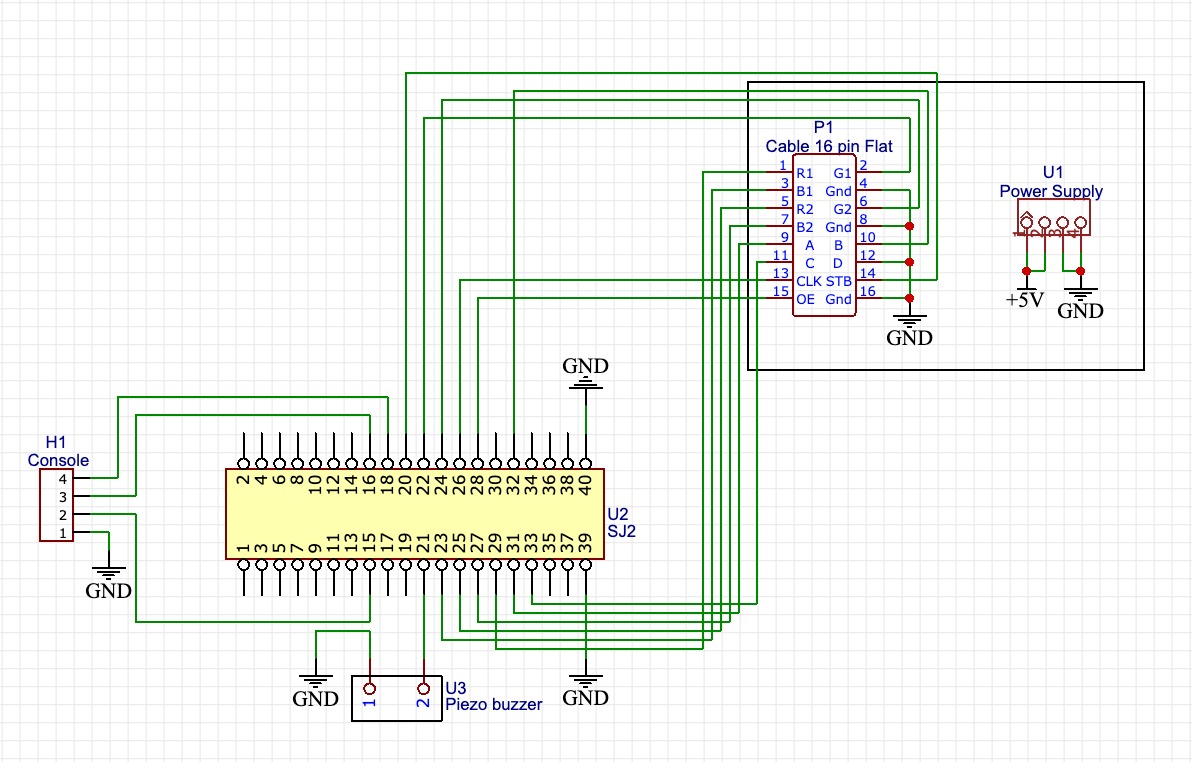Select the OE pin label on P1
Screen dimensions: 1192x762
805,300
